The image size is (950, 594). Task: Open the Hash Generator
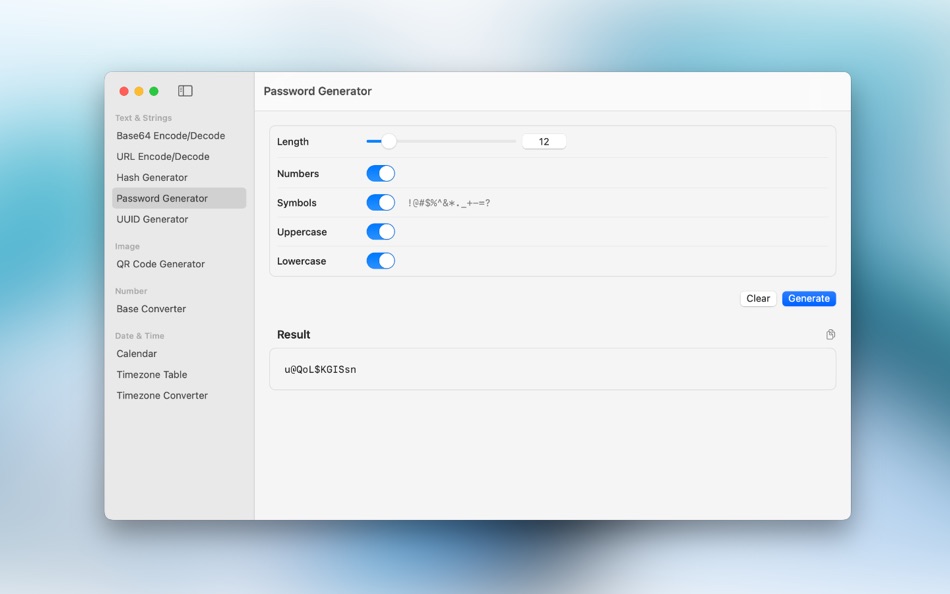click(x=152, y=177)
